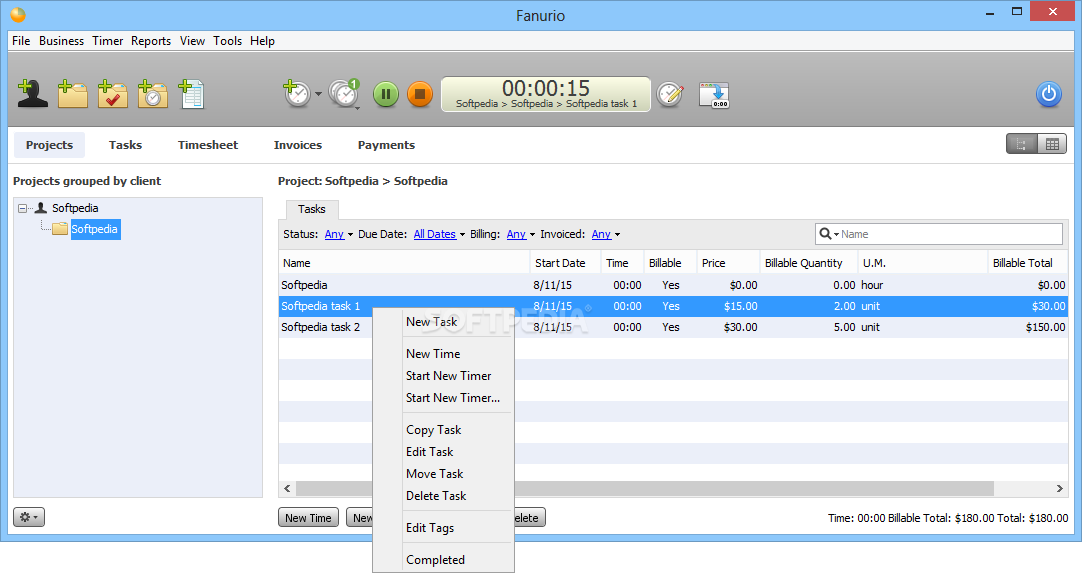Image resolution: width=1082 pixels, height=573 pixels.
Task: Stop the running timer
Action: tap(420, 94)
